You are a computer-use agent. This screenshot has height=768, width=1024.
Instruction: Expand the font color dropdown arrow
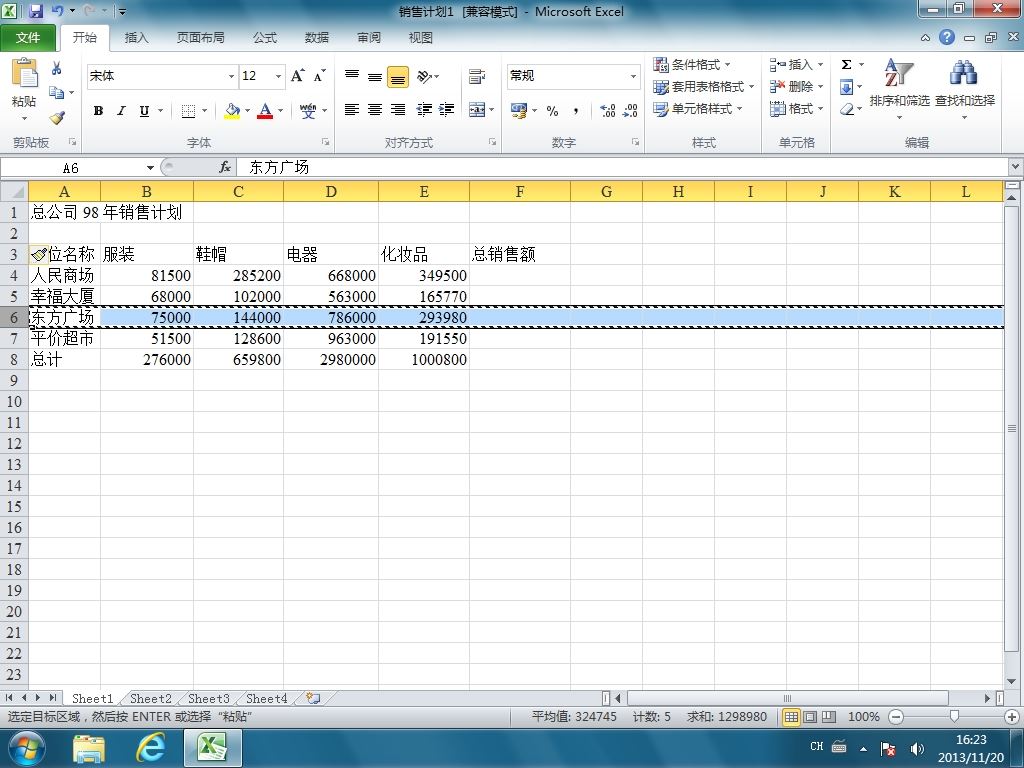281,111
